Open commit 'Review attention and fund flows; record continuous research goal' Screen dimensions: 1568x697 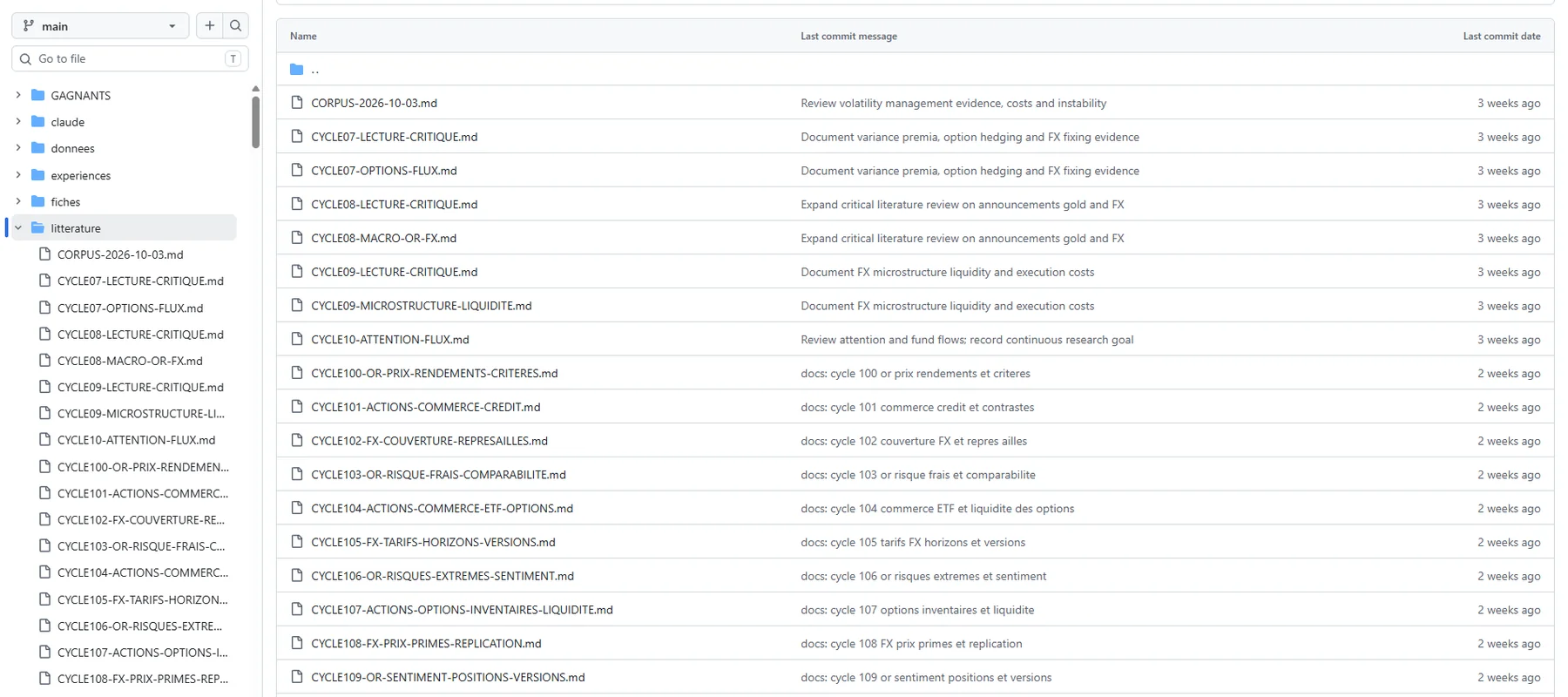(x=967, y=340)
